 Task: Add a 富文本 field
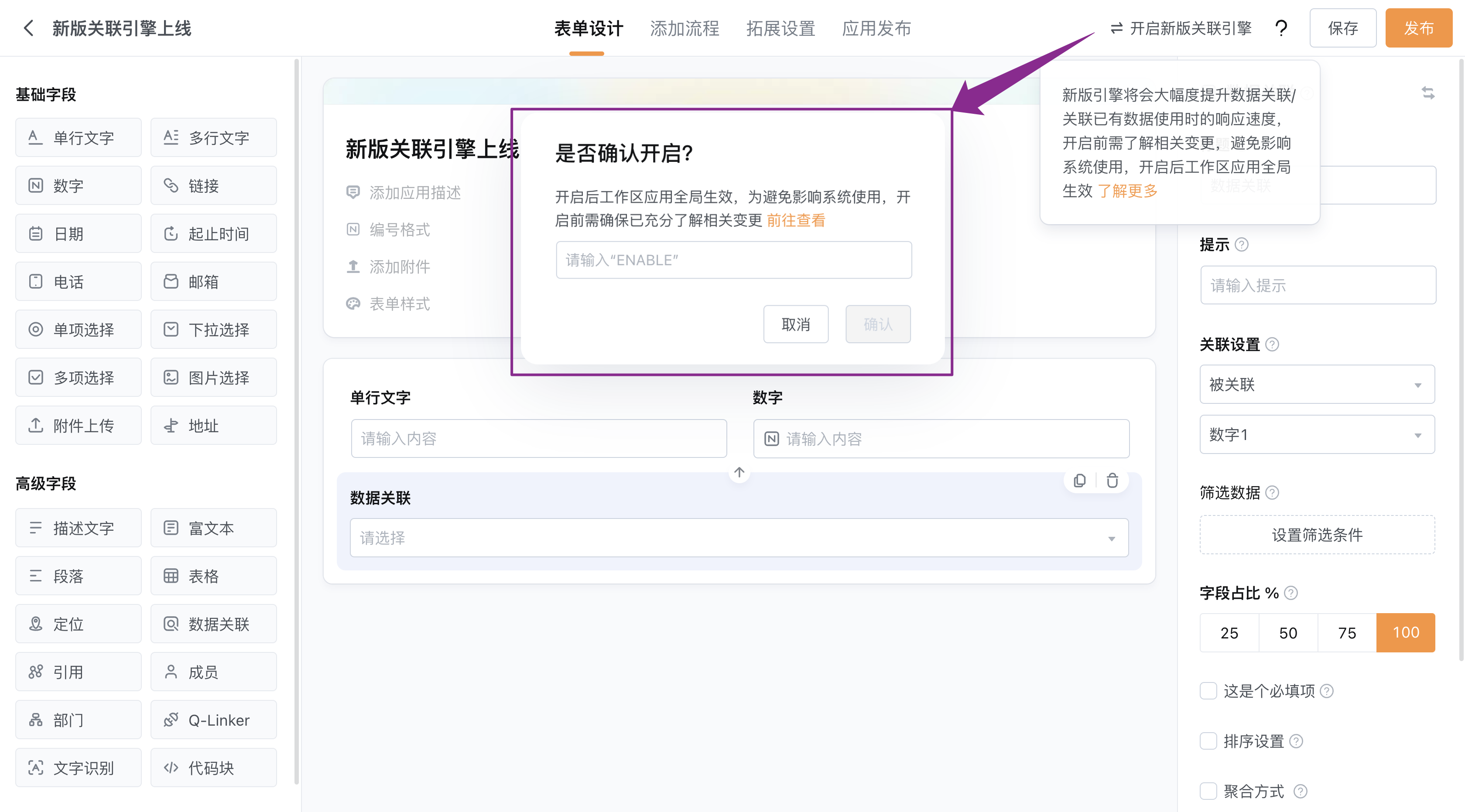213,528
